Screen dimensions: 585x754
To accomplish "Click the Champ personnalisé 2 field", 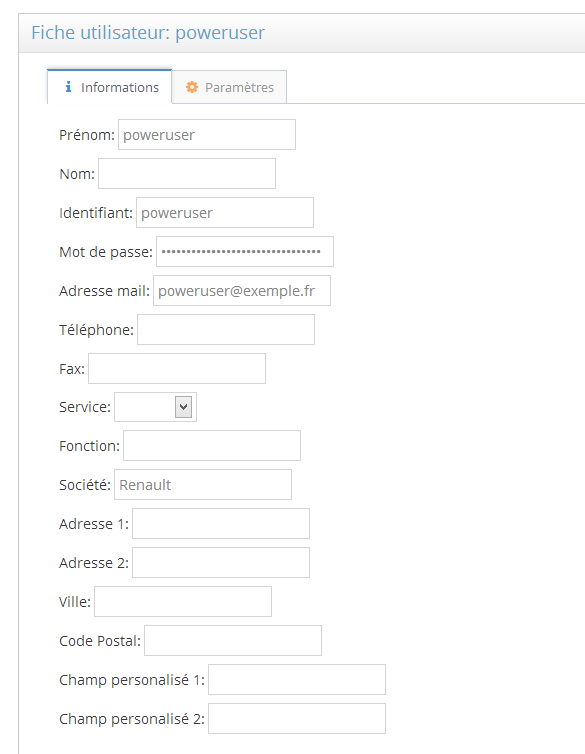I will click(297, 718).
